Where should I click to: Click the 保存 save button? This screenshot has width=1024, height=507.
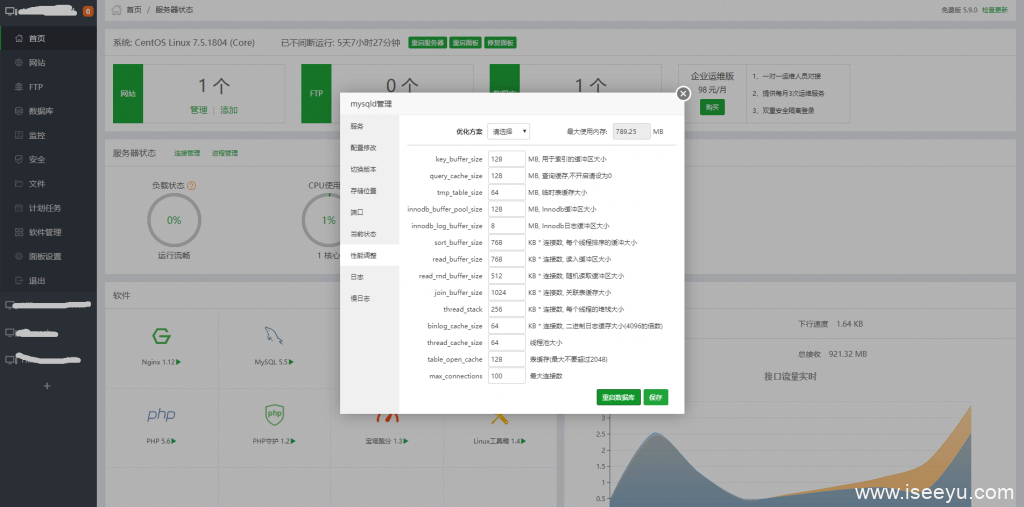(x=656, y=397)
